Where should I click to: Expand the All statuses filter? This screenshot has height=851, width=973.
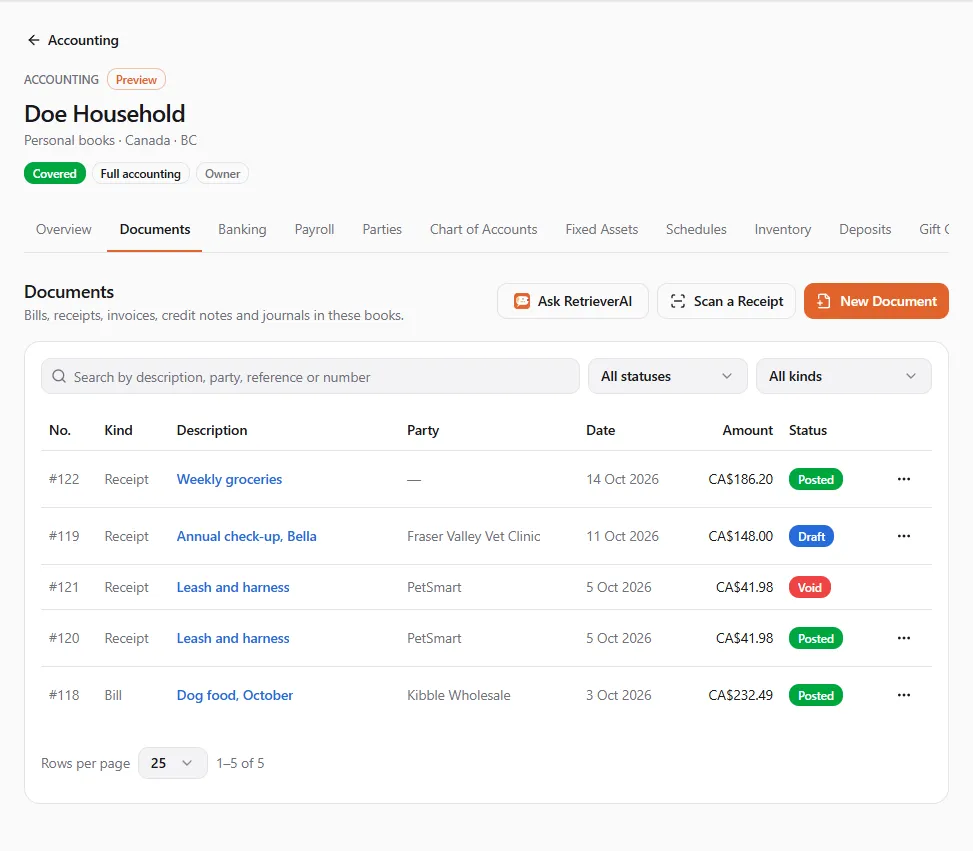click(668, 376)
